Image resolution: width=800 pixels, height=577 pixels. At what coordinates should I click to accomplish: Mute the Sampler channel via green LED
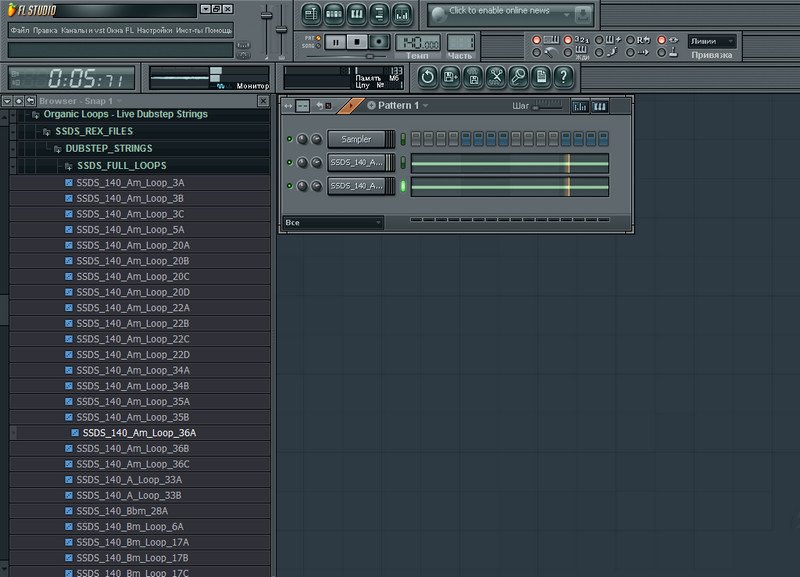[290, 139]
